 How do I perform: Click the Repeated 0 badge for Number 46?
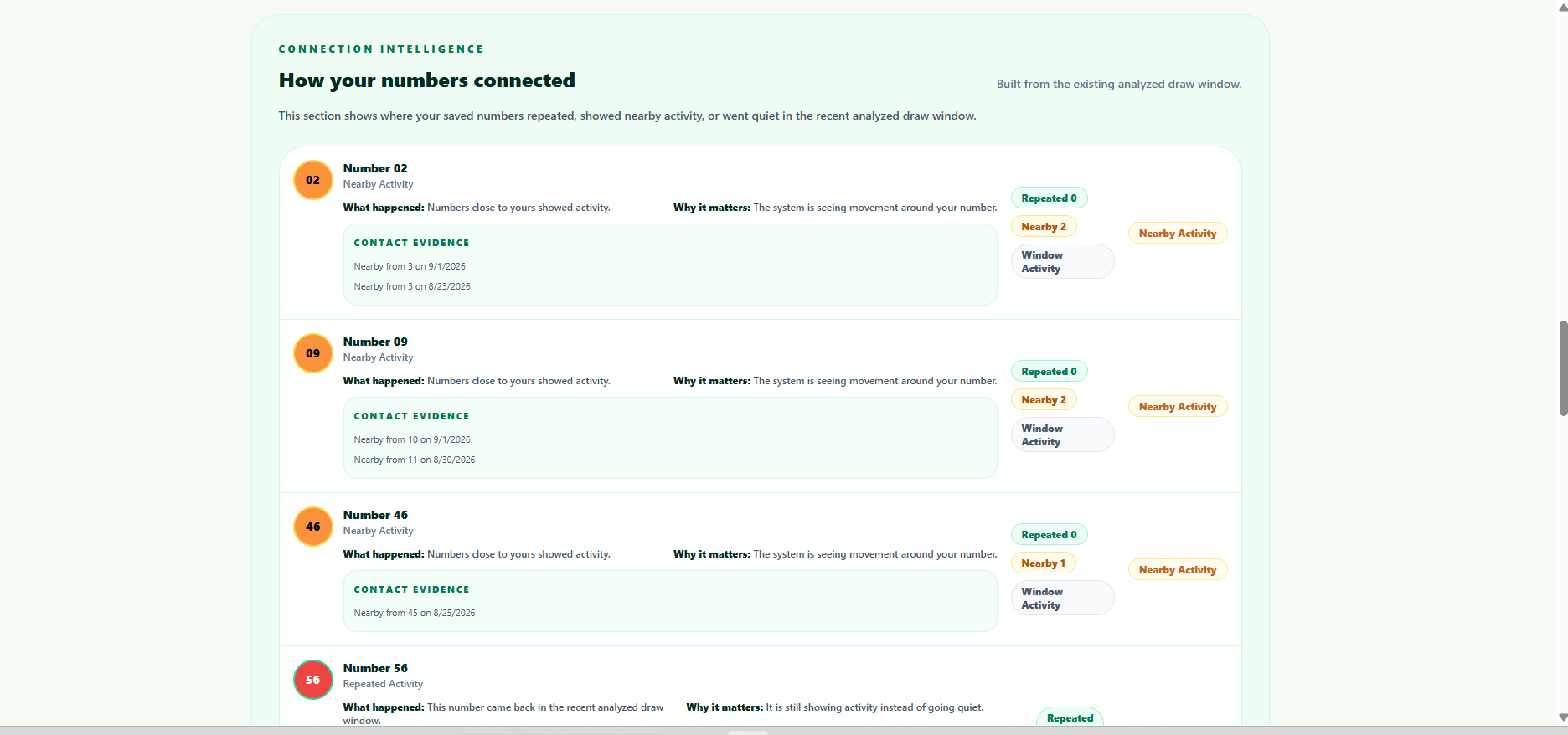tap(1049, 535)
